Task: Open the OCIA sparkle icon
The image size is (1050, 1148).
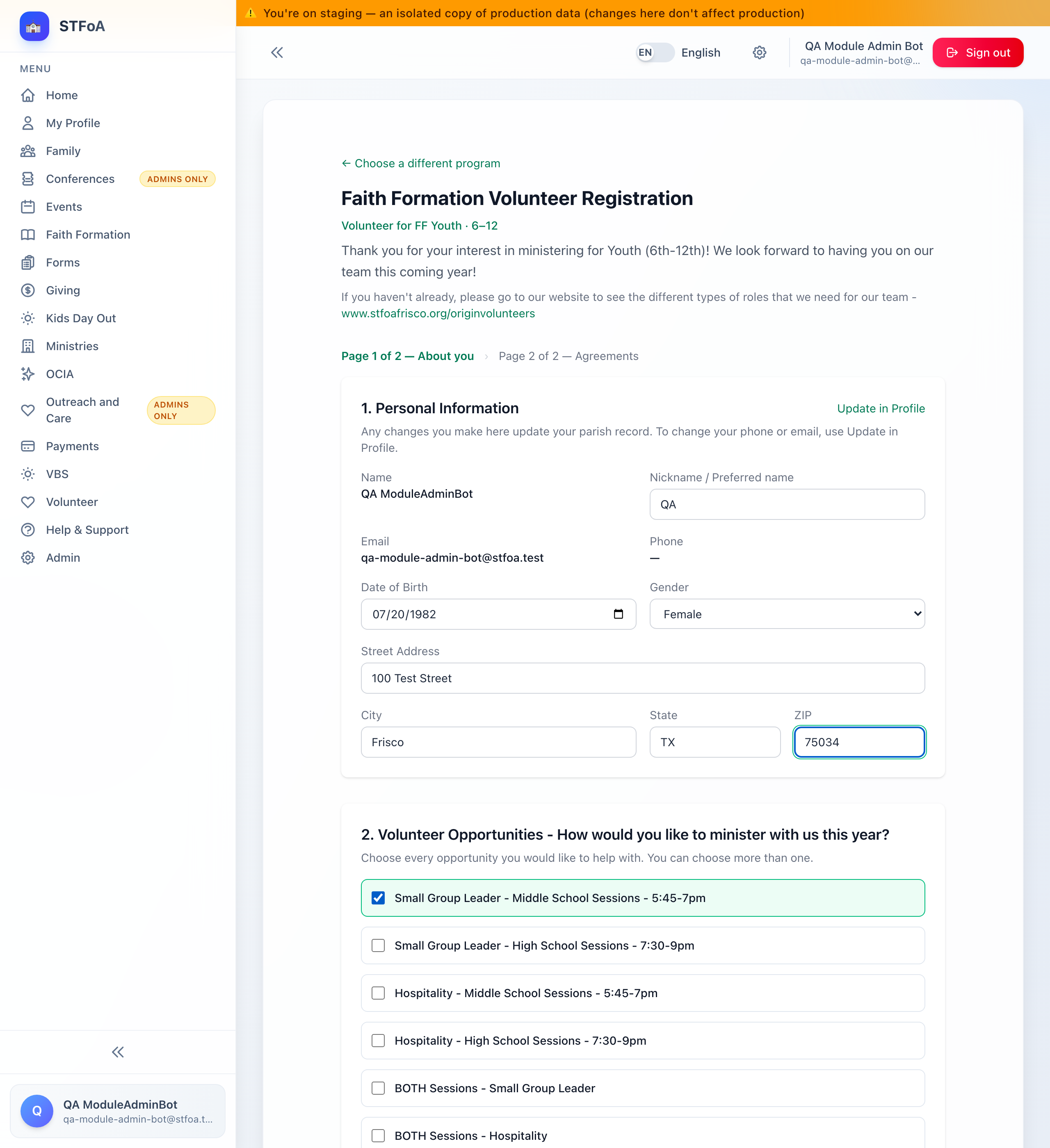Action: tap(28, 374)
